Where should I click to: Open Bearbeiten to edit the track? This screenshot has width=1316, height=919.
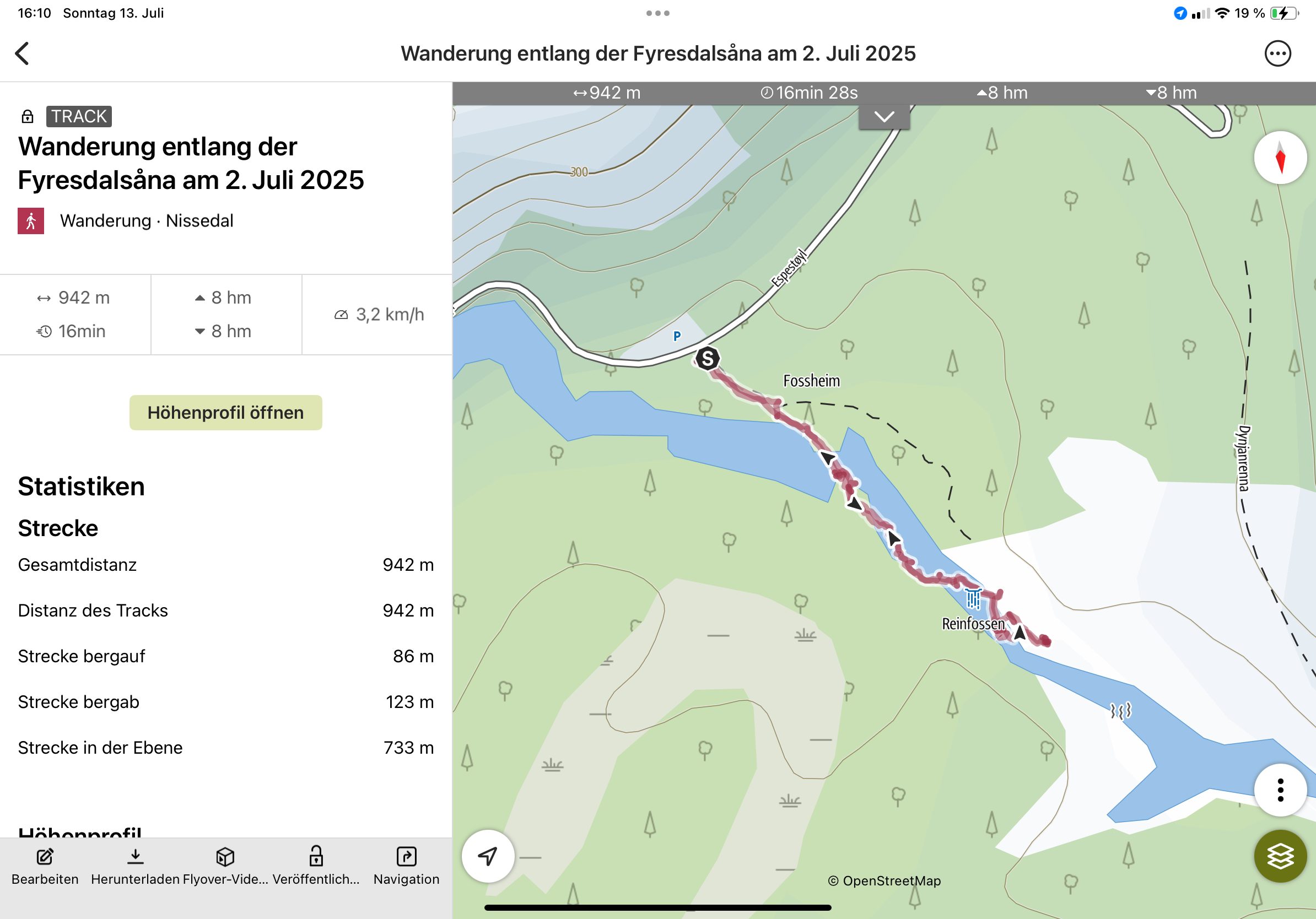coord(45,856)
